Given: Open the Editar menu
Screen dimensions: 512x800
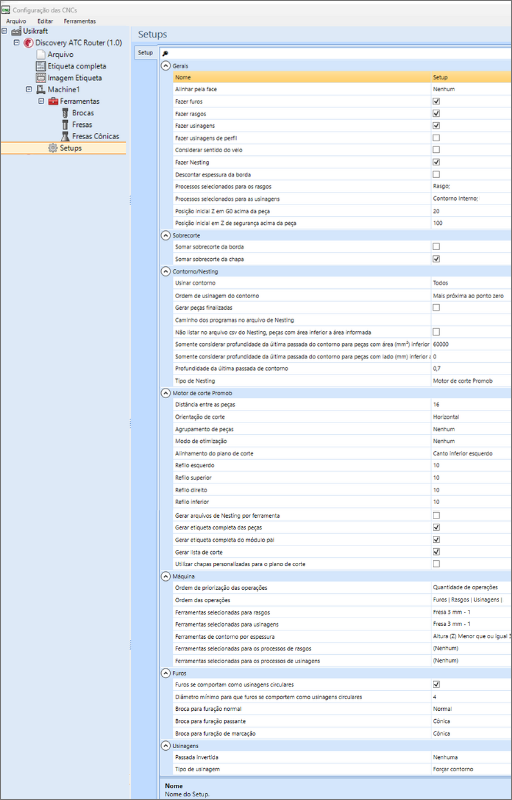Looking at the screenshot, I should 45,21.
